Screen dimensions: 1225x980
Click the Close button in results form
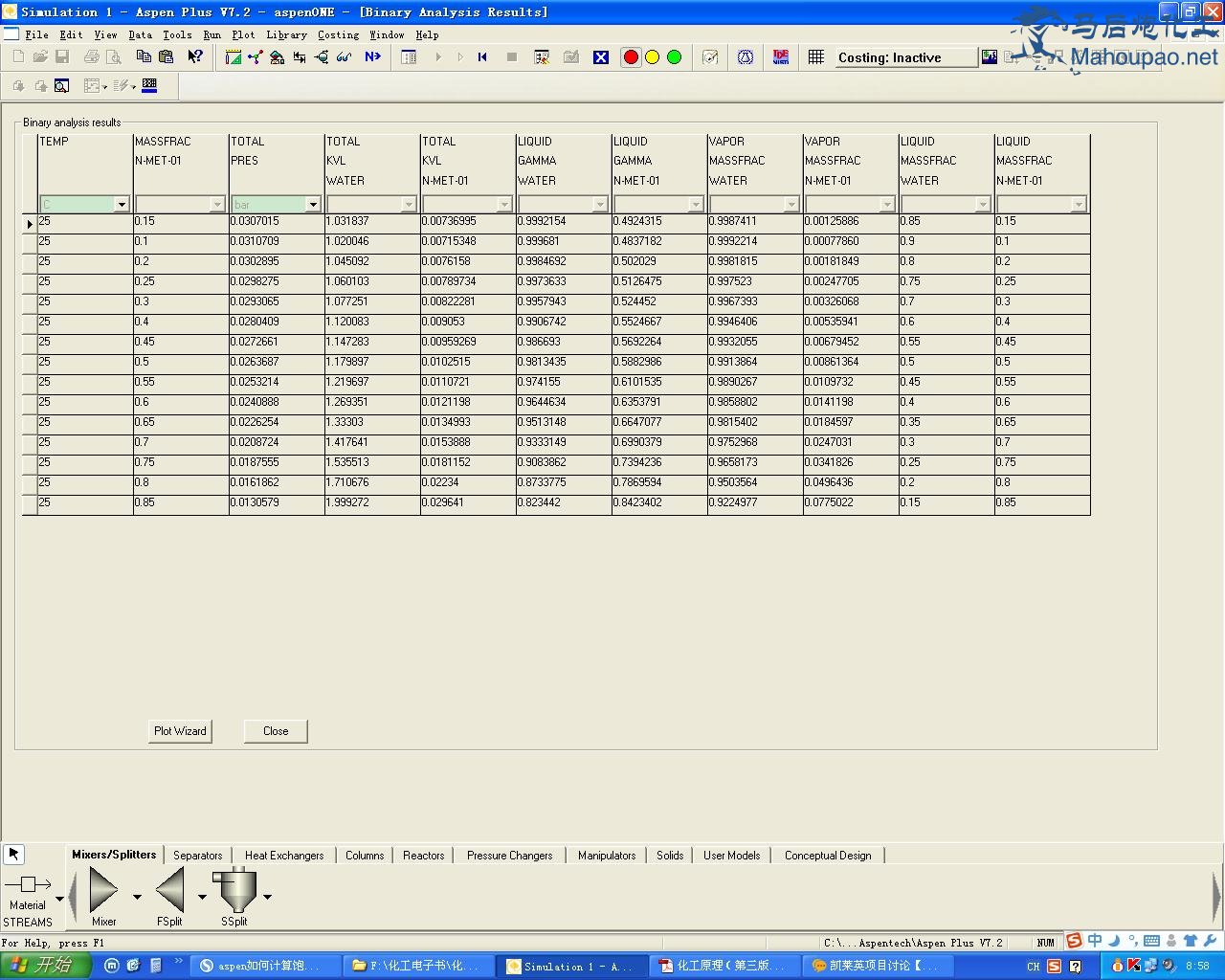(276, 731)
